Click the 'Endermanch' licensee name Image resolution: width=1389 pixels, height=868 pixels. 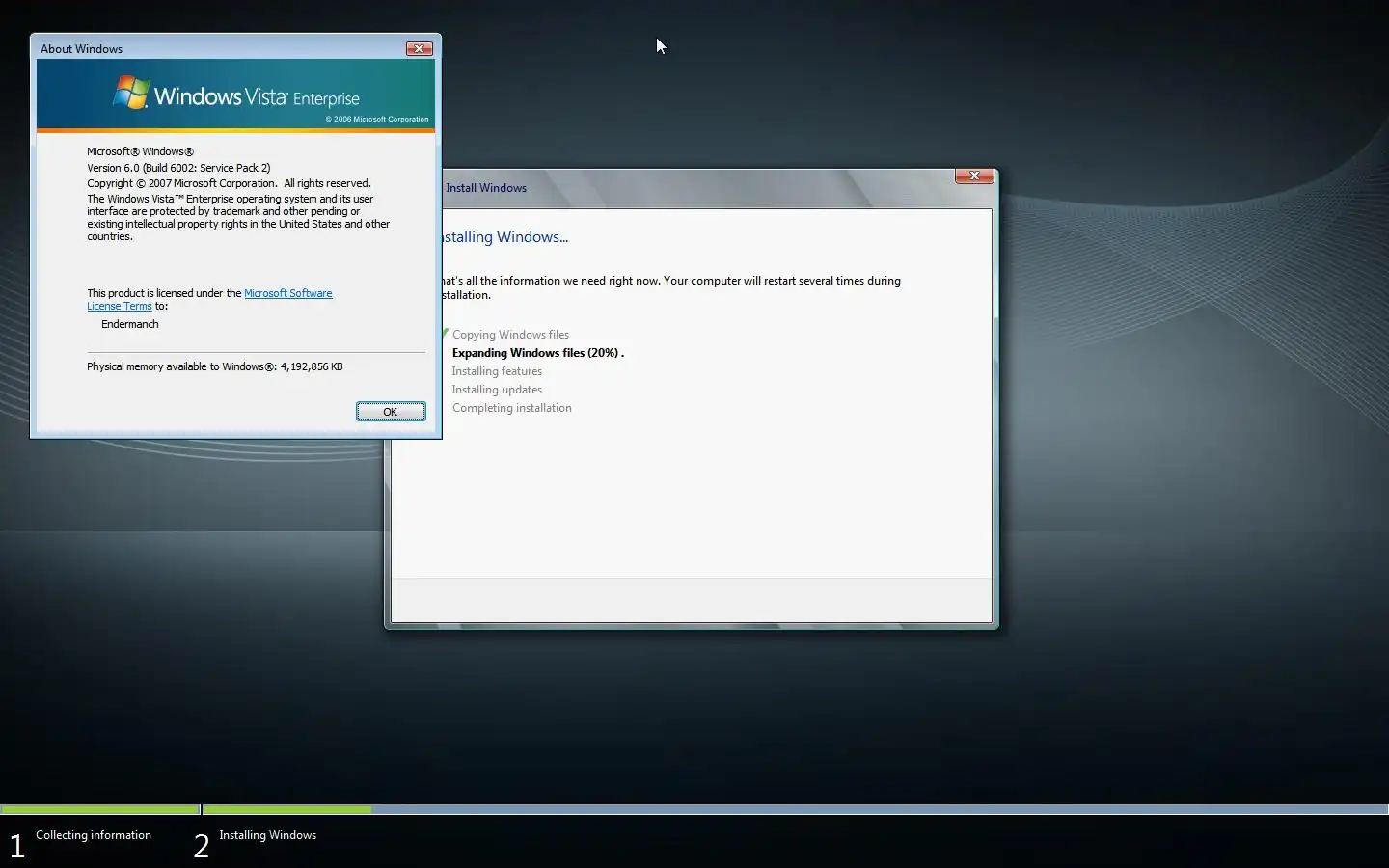(129, 324)
